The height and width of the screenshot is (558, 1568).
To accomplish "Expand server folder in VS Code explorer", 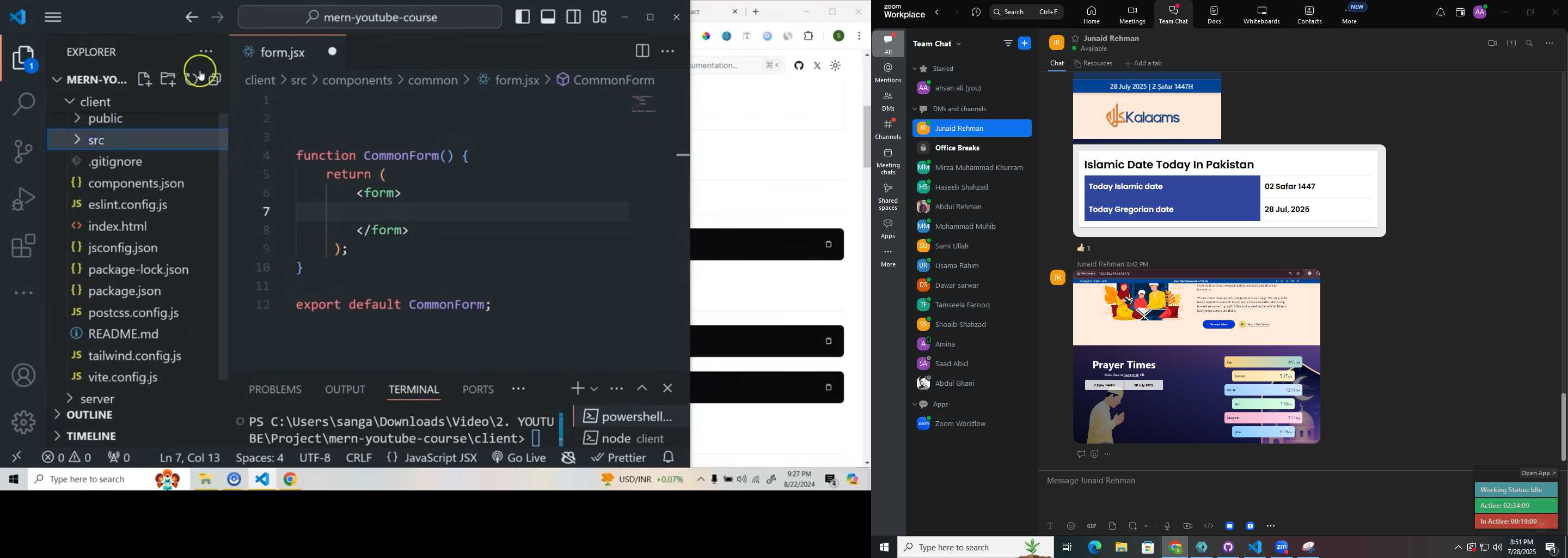I will point(69,399).
